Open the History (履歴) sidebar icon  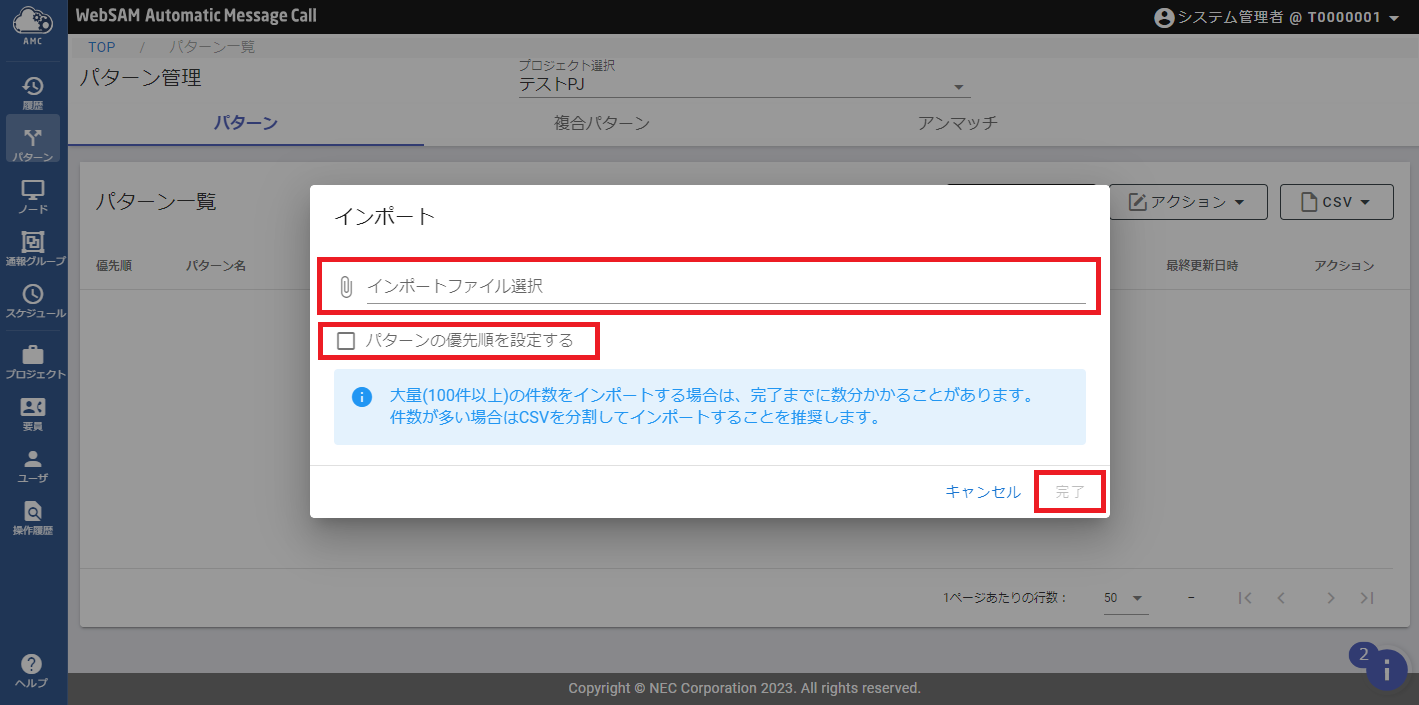[33, 92]
